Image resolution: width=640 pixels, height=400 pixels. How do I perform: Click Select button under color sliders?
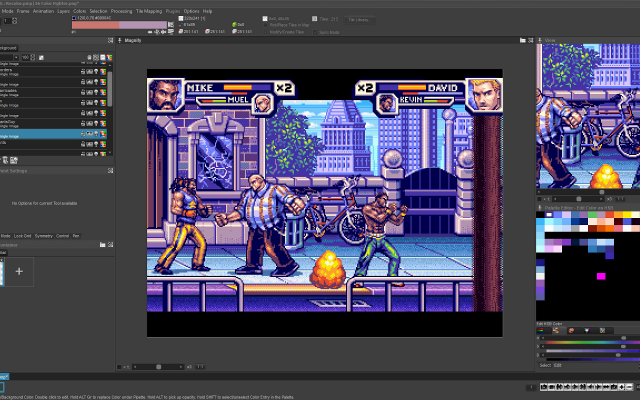545,365
